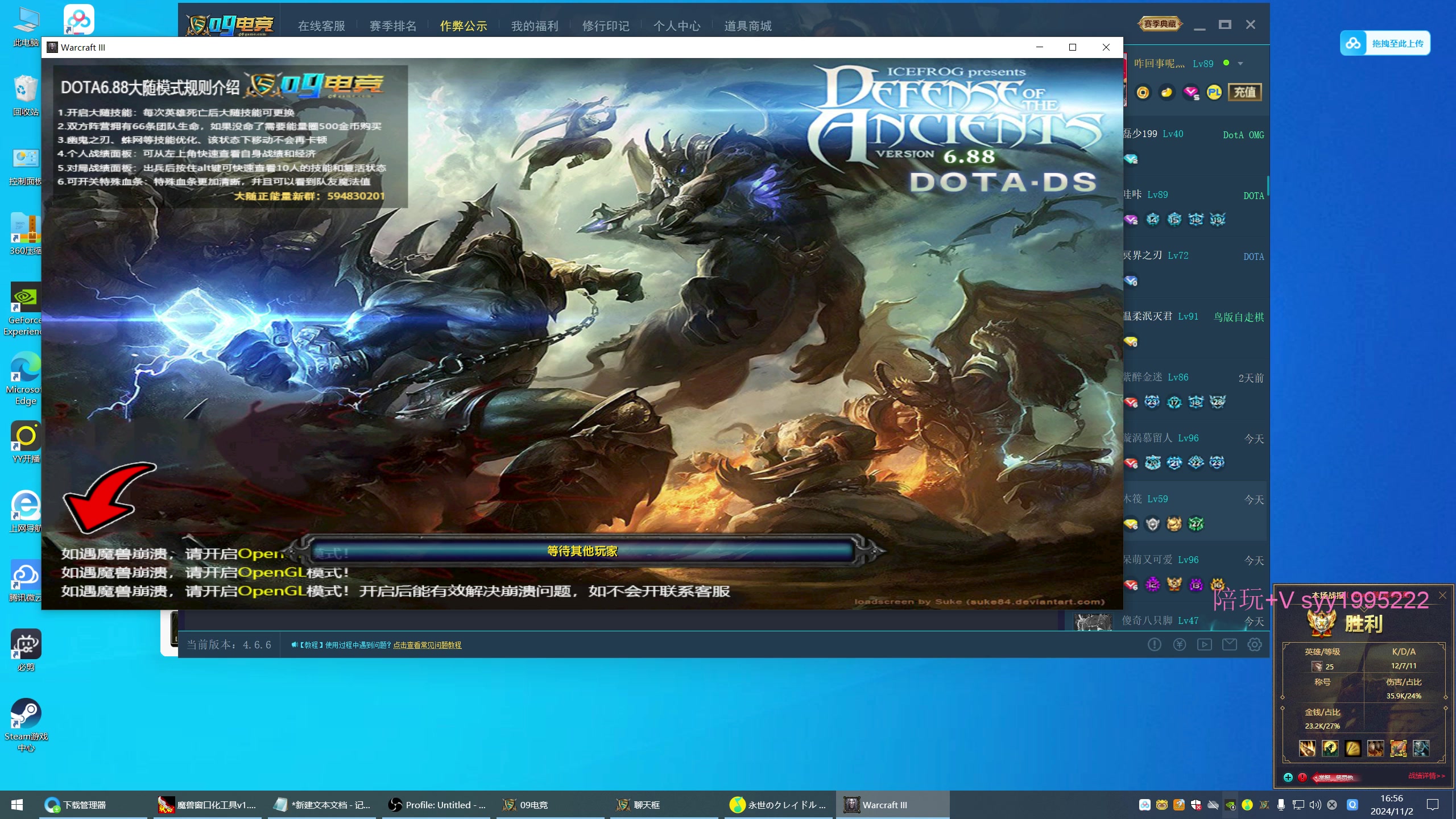Switch to the 修行印记 tab
Image resolution: width=1456 pixels, height=819 pixels.
[606, 26]
